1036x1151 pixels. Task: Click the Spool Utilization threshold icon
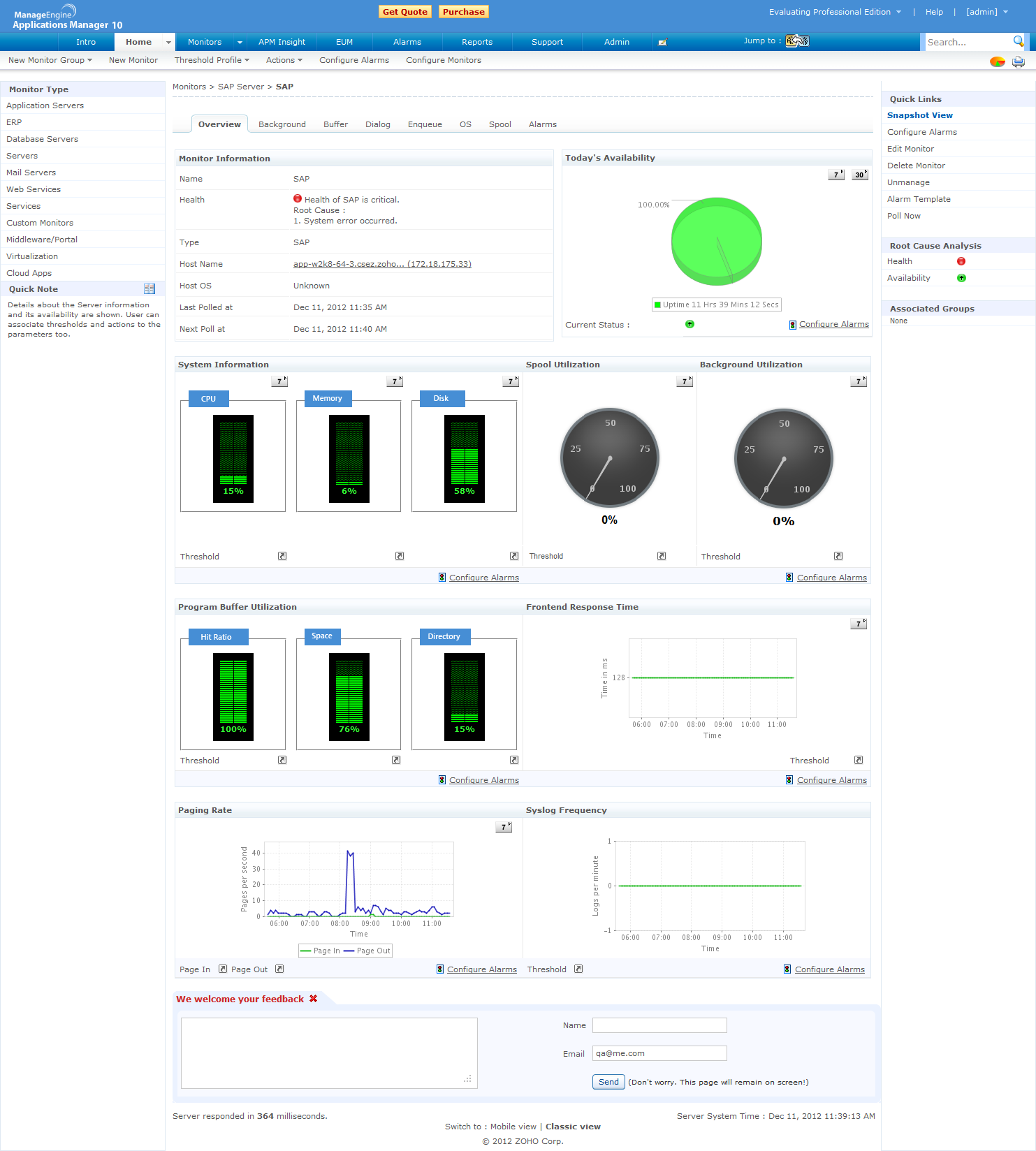(x=662, y=556)
